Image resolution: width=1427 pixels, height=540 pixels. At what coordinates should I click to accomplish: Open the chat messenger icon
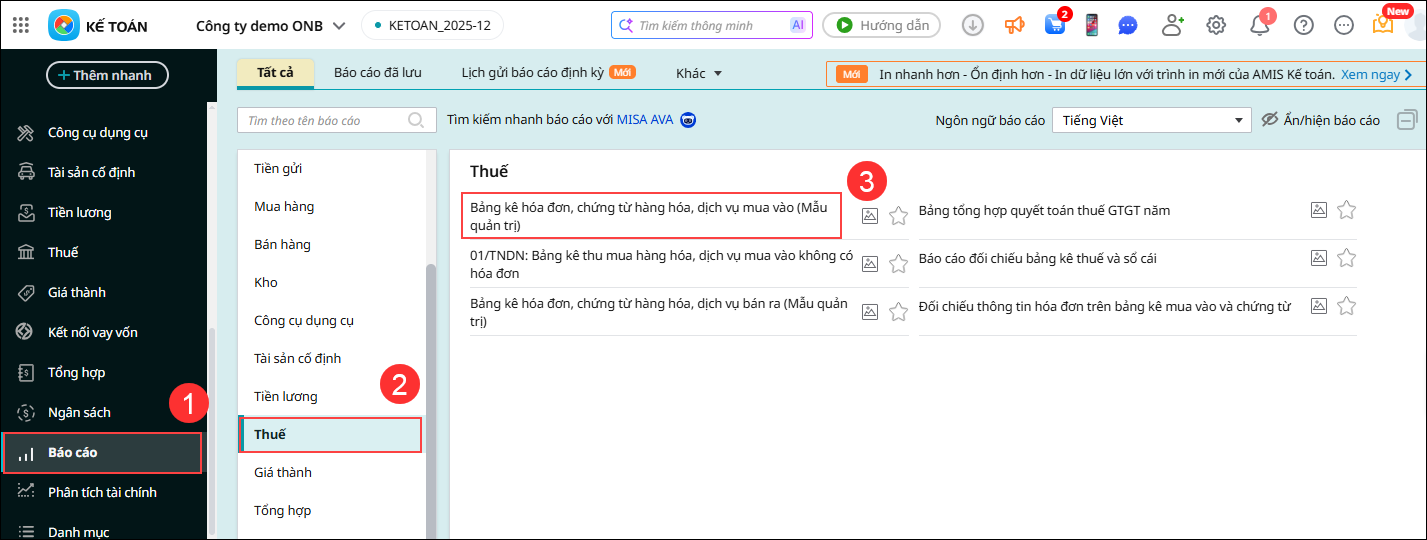(x=1128, y=25)
